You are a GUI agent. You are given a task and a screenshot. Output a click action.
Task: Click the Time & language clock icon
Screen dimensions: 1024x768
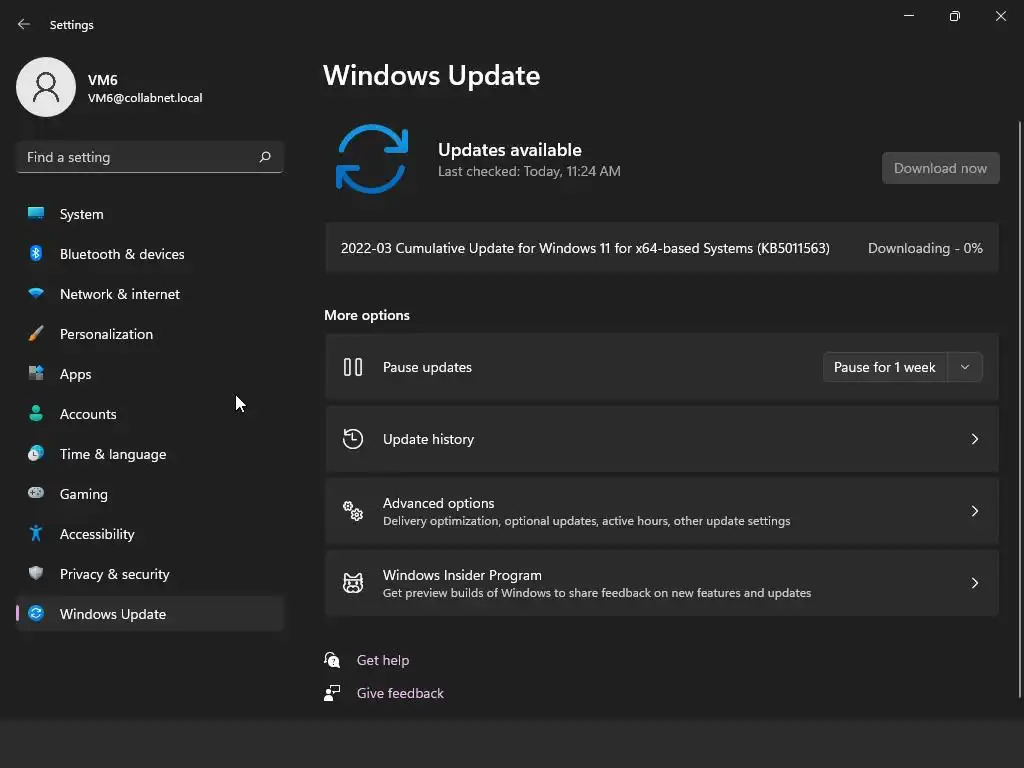36,454
